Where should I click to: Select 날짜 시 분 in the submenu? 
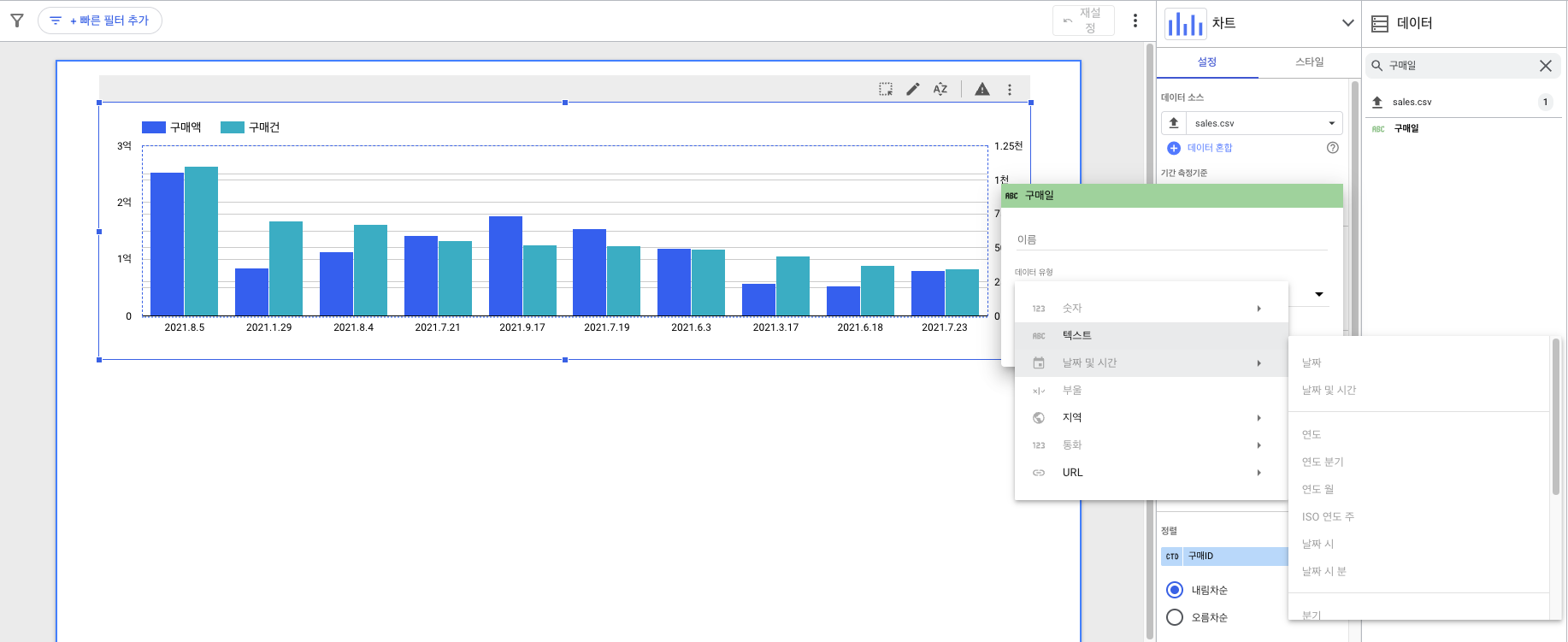[x=1419, y=572]
